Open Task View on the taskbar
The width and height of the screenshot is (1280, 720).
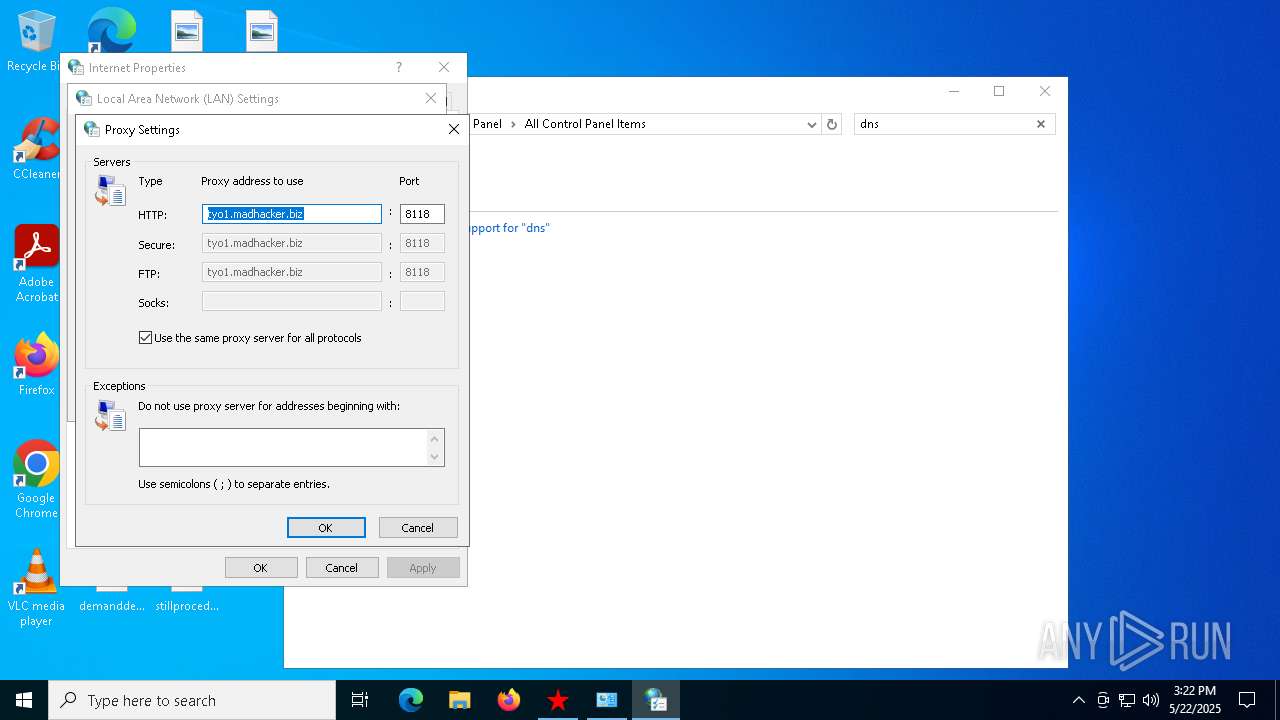360,700
